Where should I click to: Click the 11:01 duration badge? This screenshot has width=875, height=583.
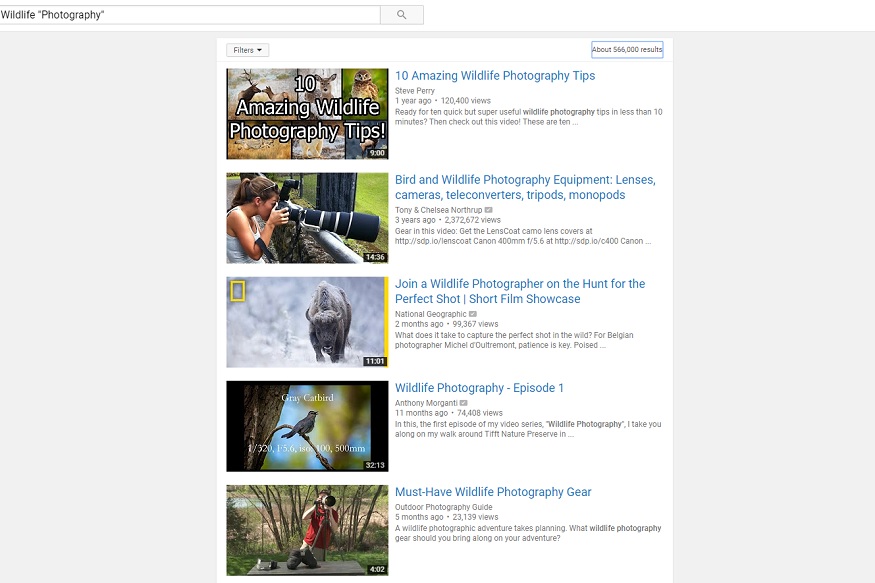point(376,362)
